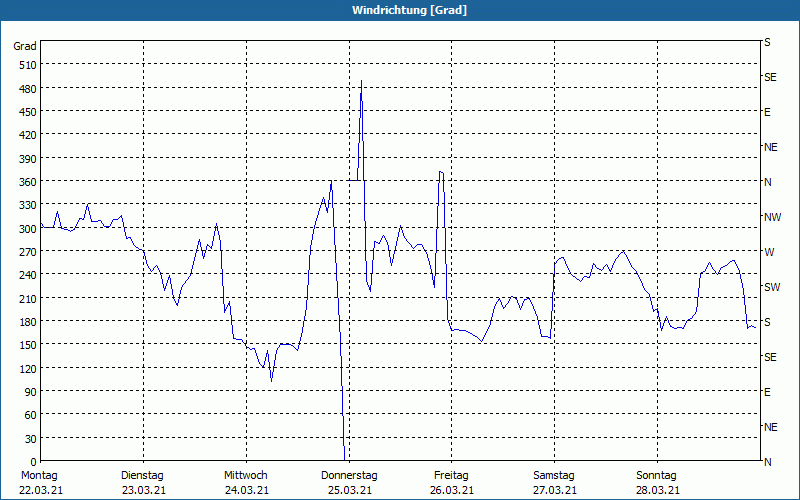Select the 510 y-axis value

point(28,65)
